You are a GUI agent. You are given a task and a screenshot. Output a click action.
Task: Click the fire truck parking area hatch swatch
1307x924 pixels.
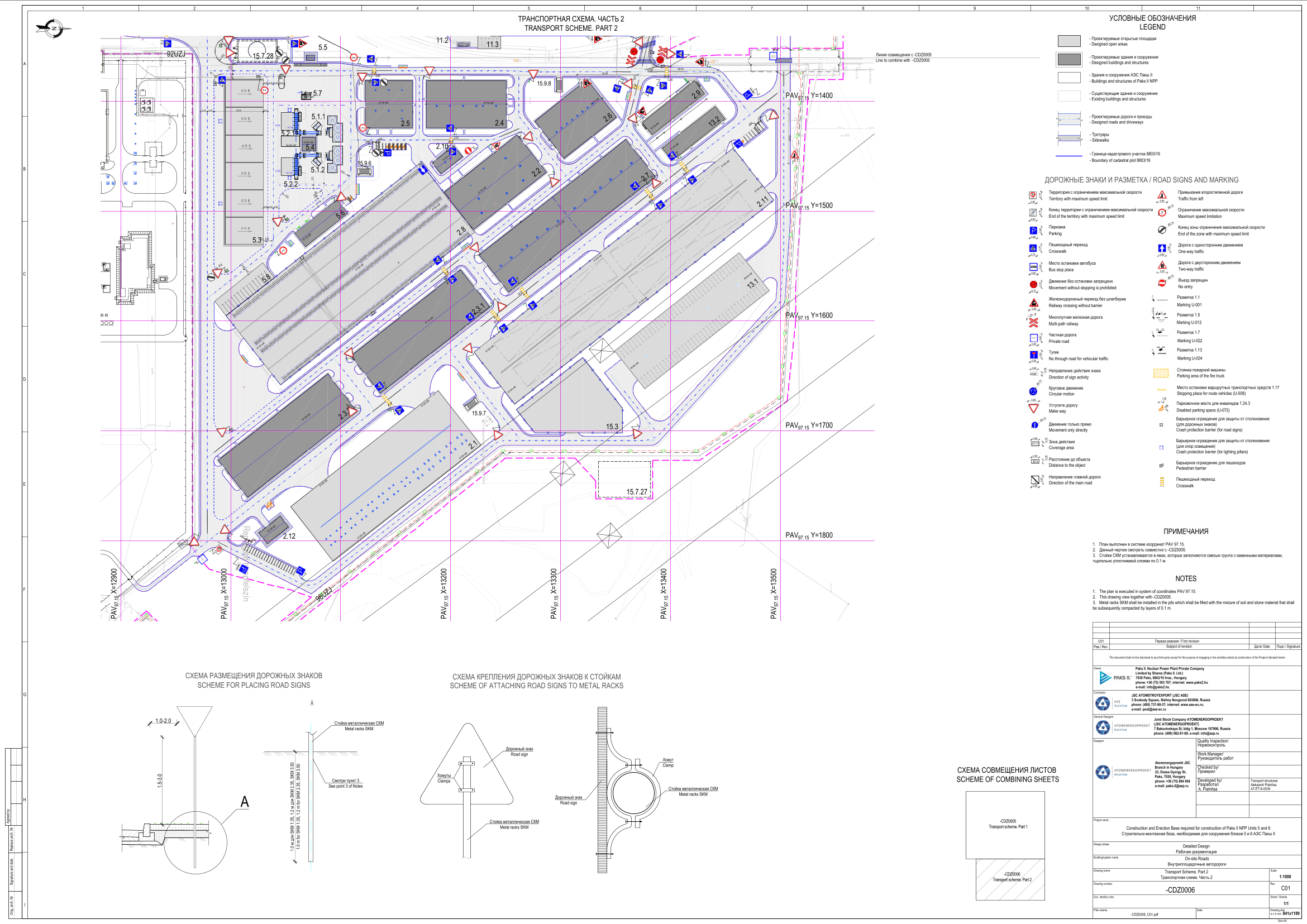pos(1161,374)
